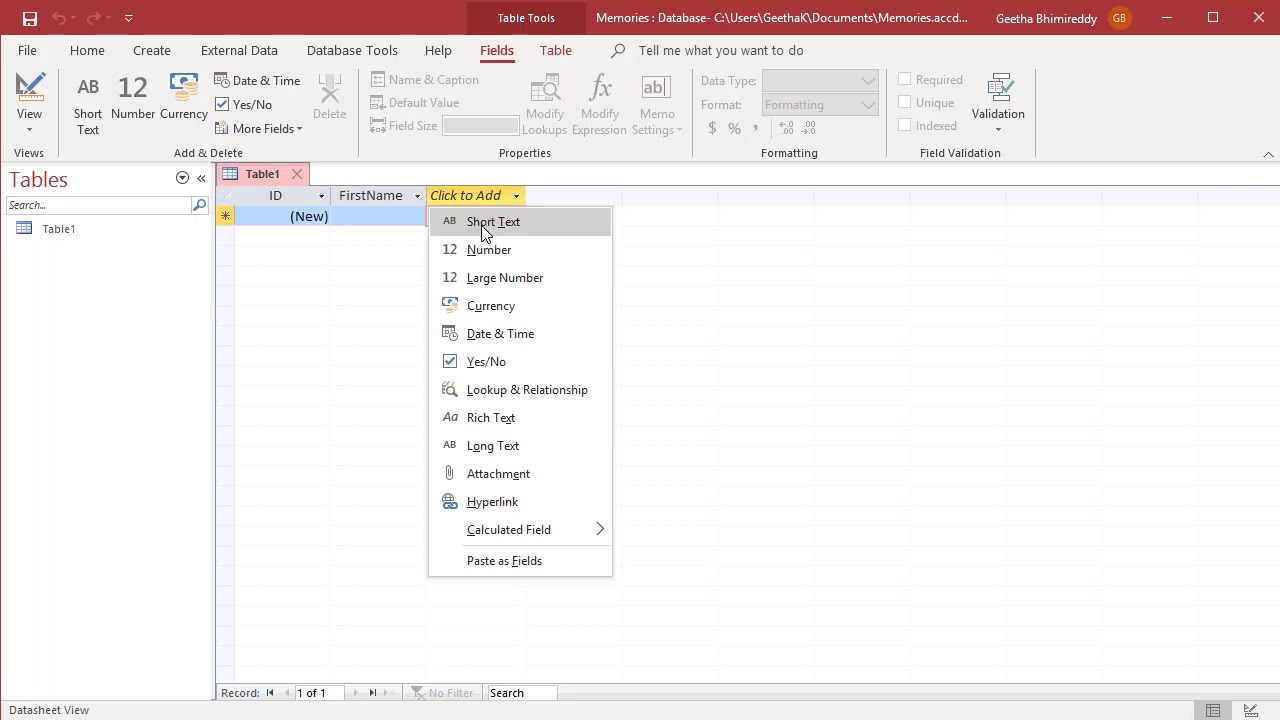Screen dimensions: 1280x720
Task: Switch to Datasheet View from the status bar
Action: click(x=1213, y=710)
